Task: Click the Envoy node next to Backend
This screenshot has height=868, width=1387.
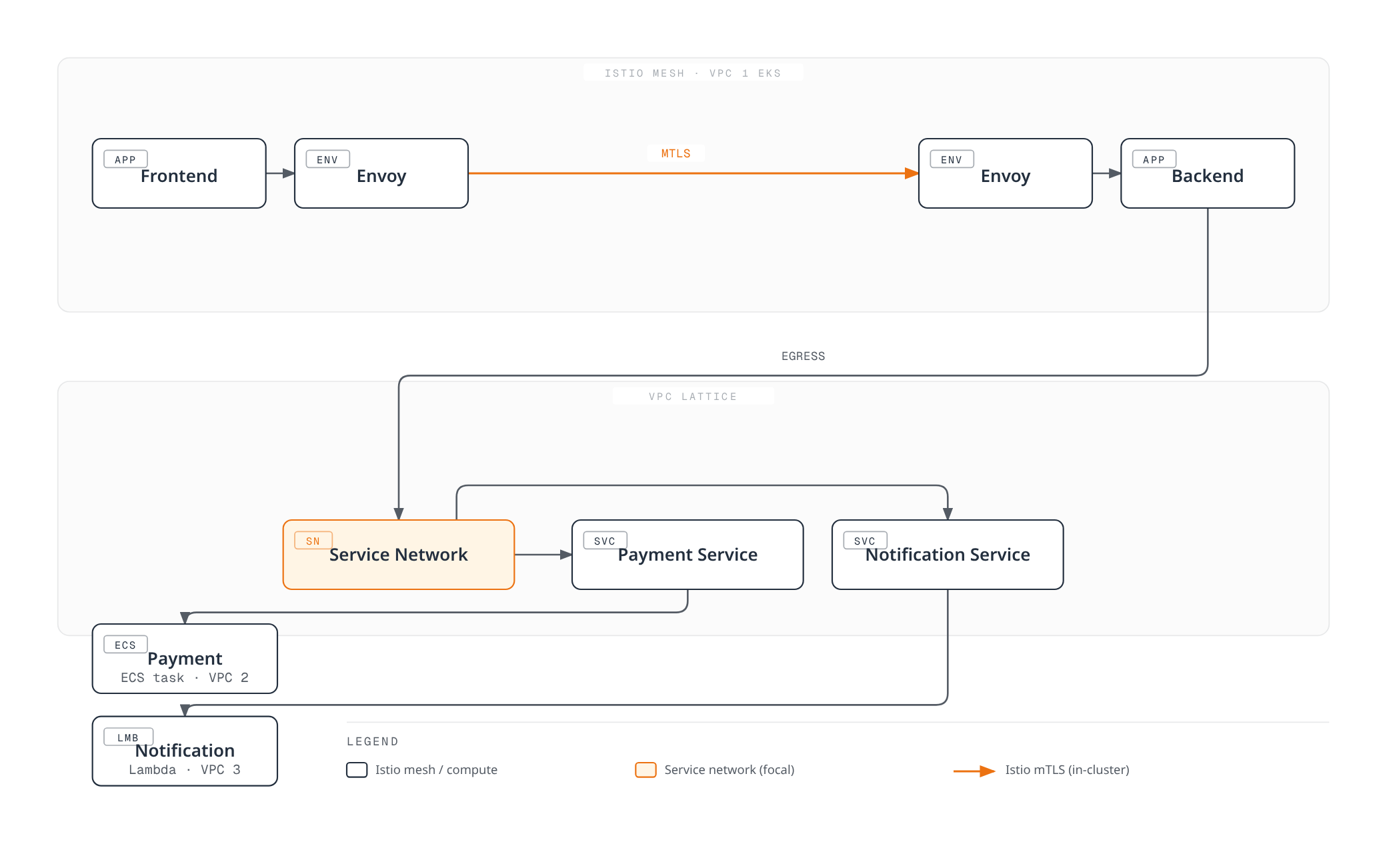Action: pos(1006,173)
